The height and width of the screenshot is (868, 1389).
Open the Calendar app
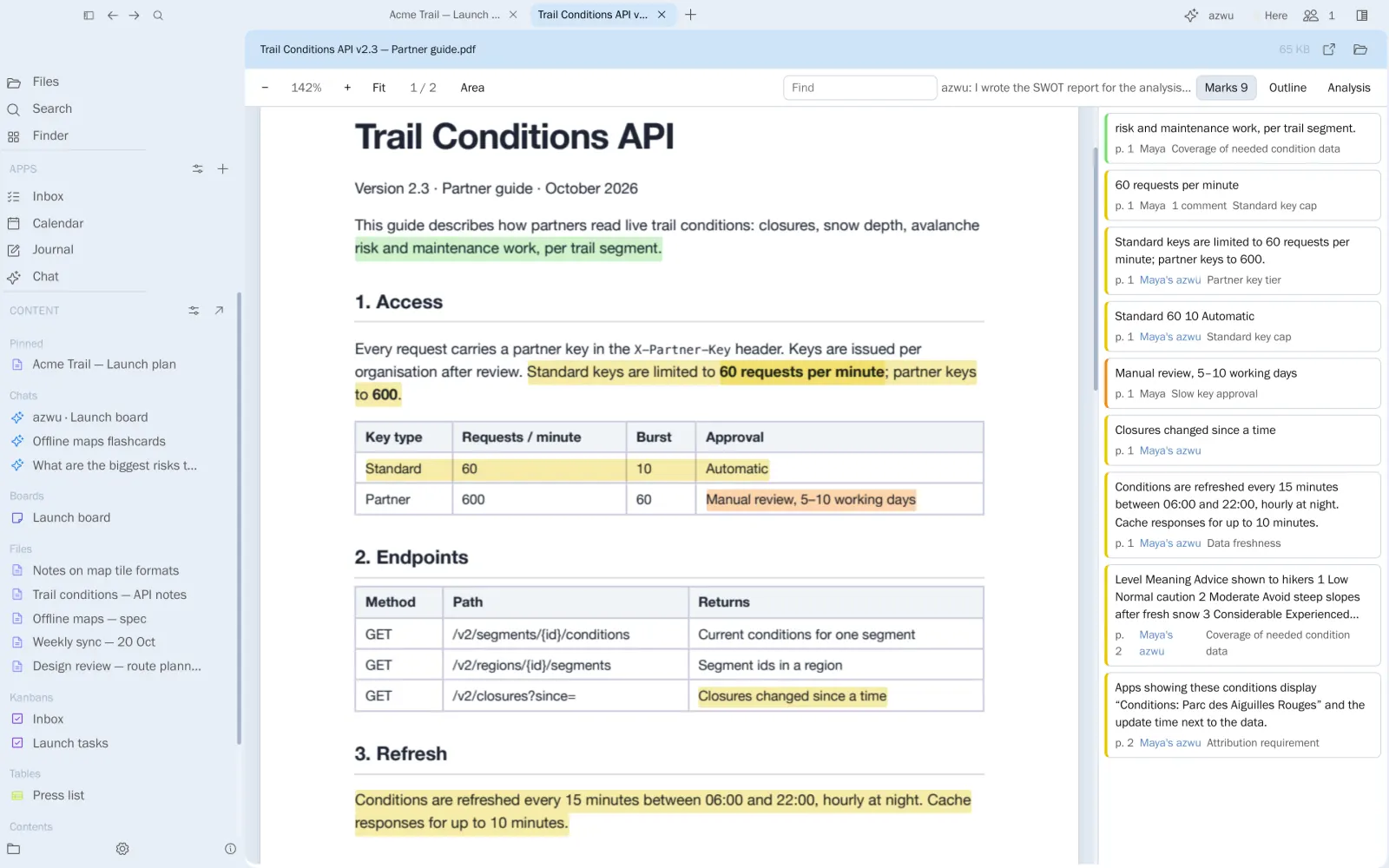point(58,223)
